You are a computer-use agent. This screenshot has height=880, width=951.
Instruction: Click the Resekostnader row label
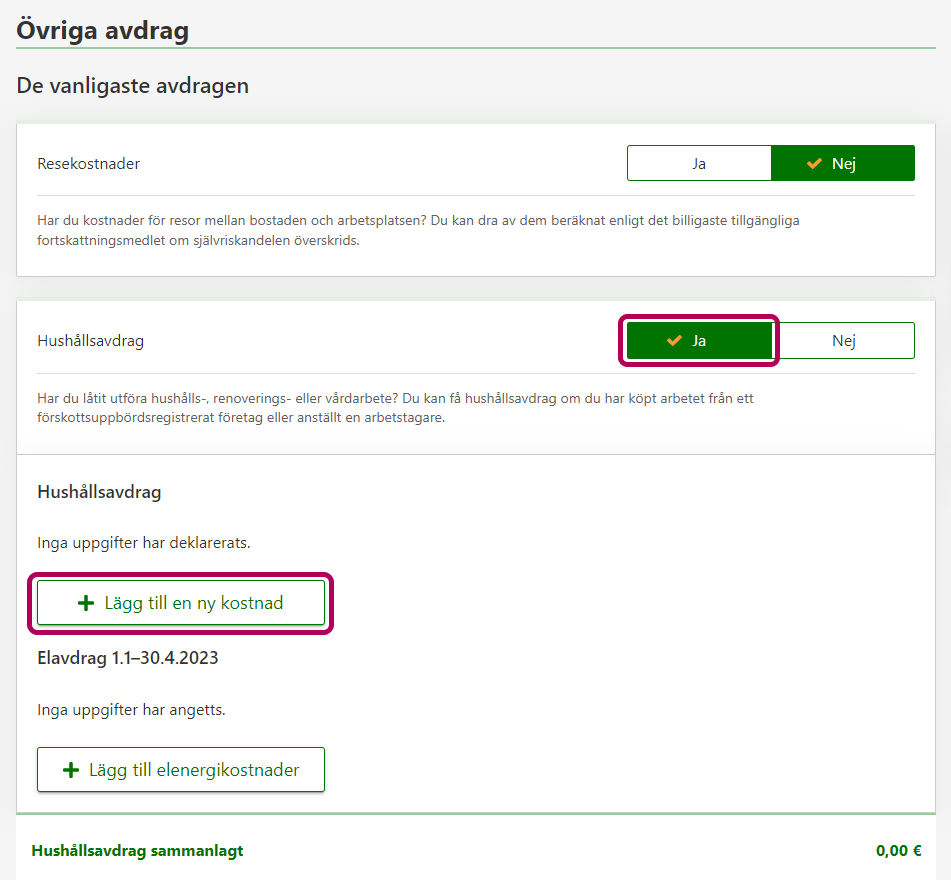coord(89,164)
